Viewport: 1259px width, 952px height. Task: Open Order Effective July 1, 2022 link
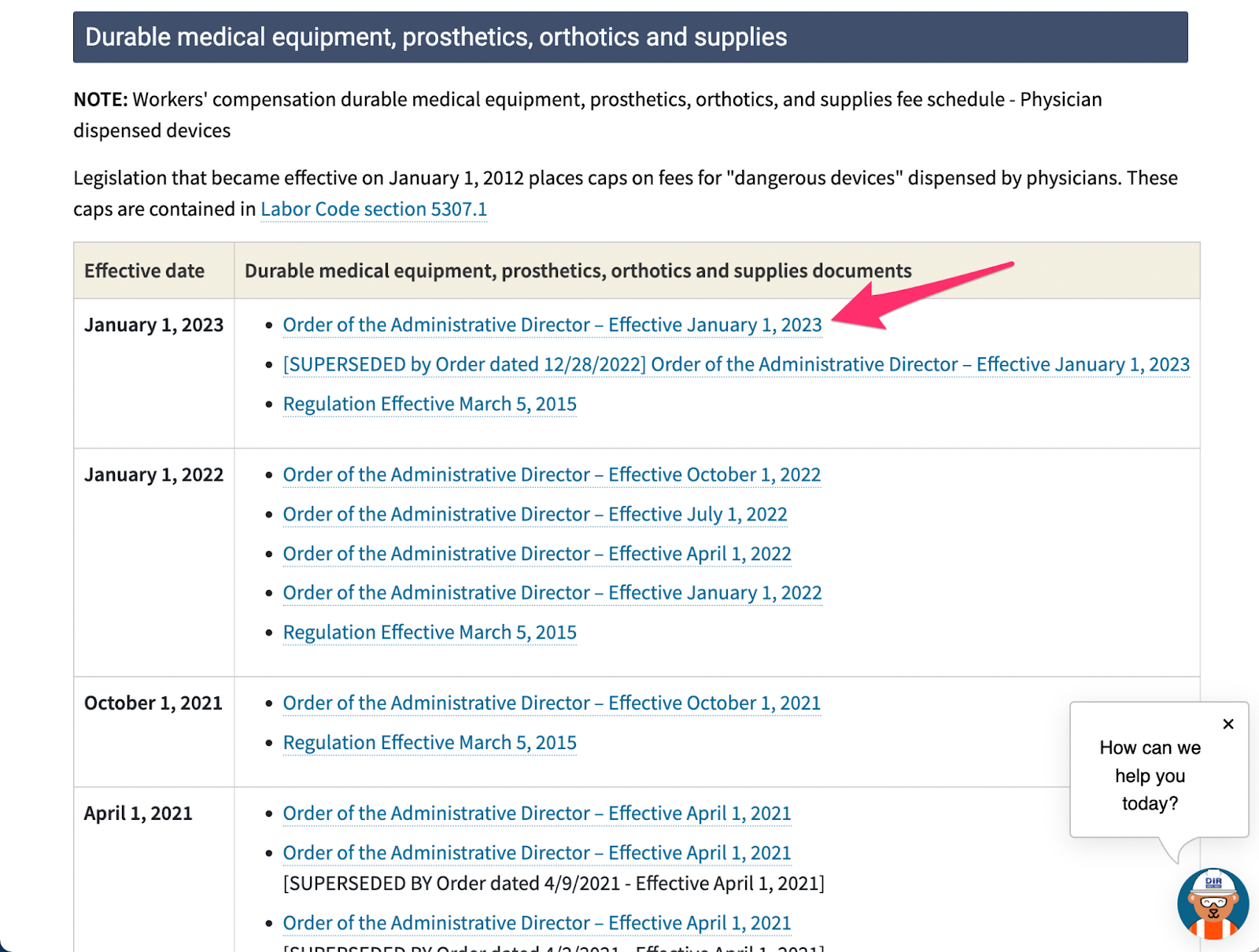[535, 514]
